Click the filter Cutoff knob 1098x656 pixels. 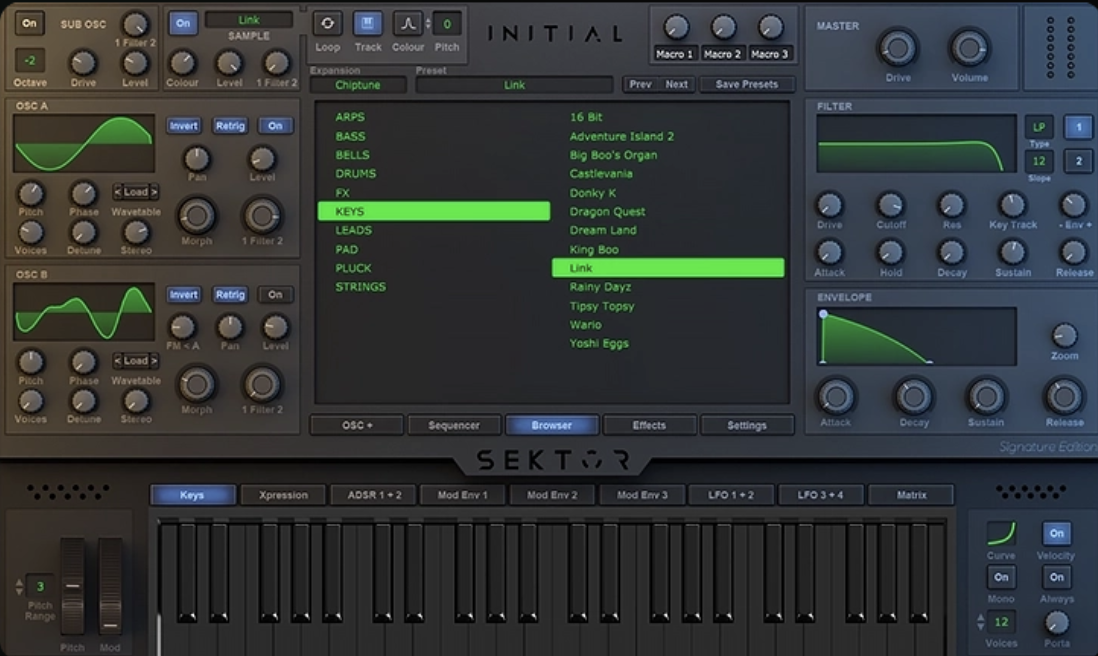coord(890,205)
